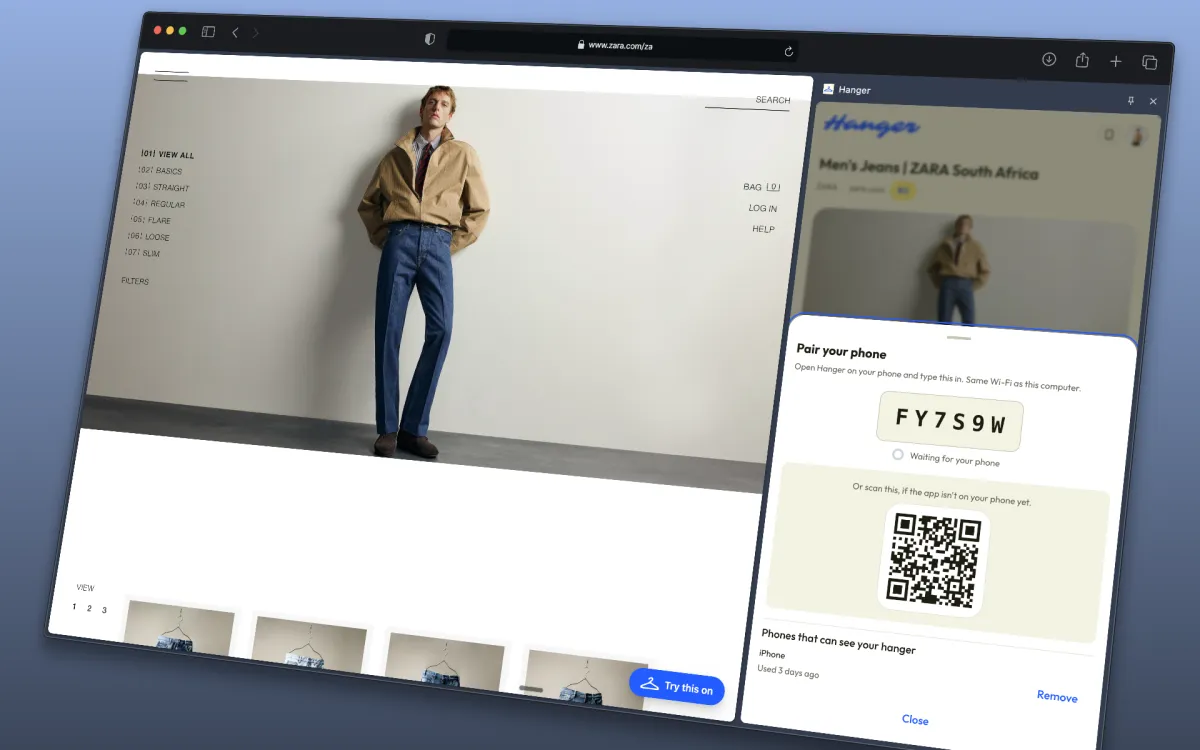Focus the www.zara.com/za address bar
This screenshot has height=750, width=1200.
coord(621,45)
